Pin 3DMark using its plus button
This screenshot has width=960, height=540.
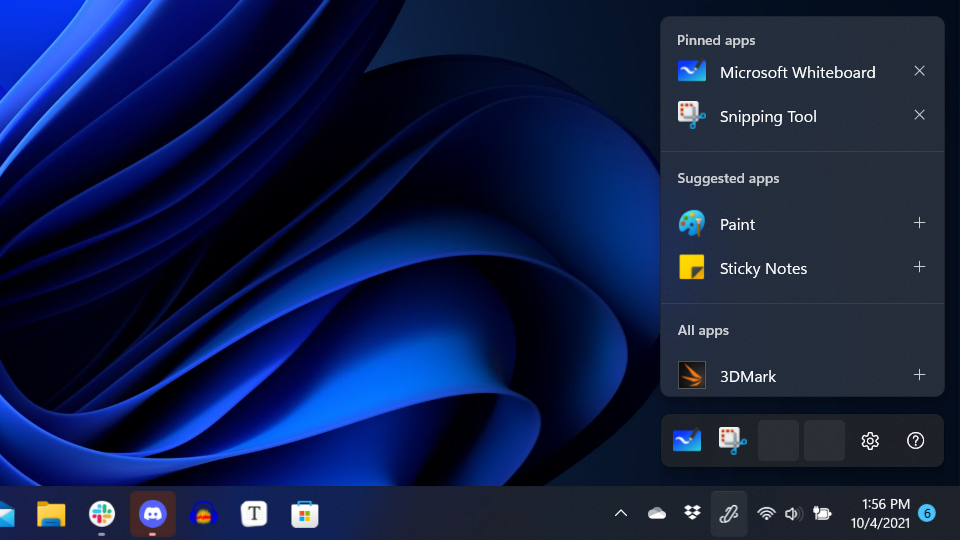tap(919, 375)
